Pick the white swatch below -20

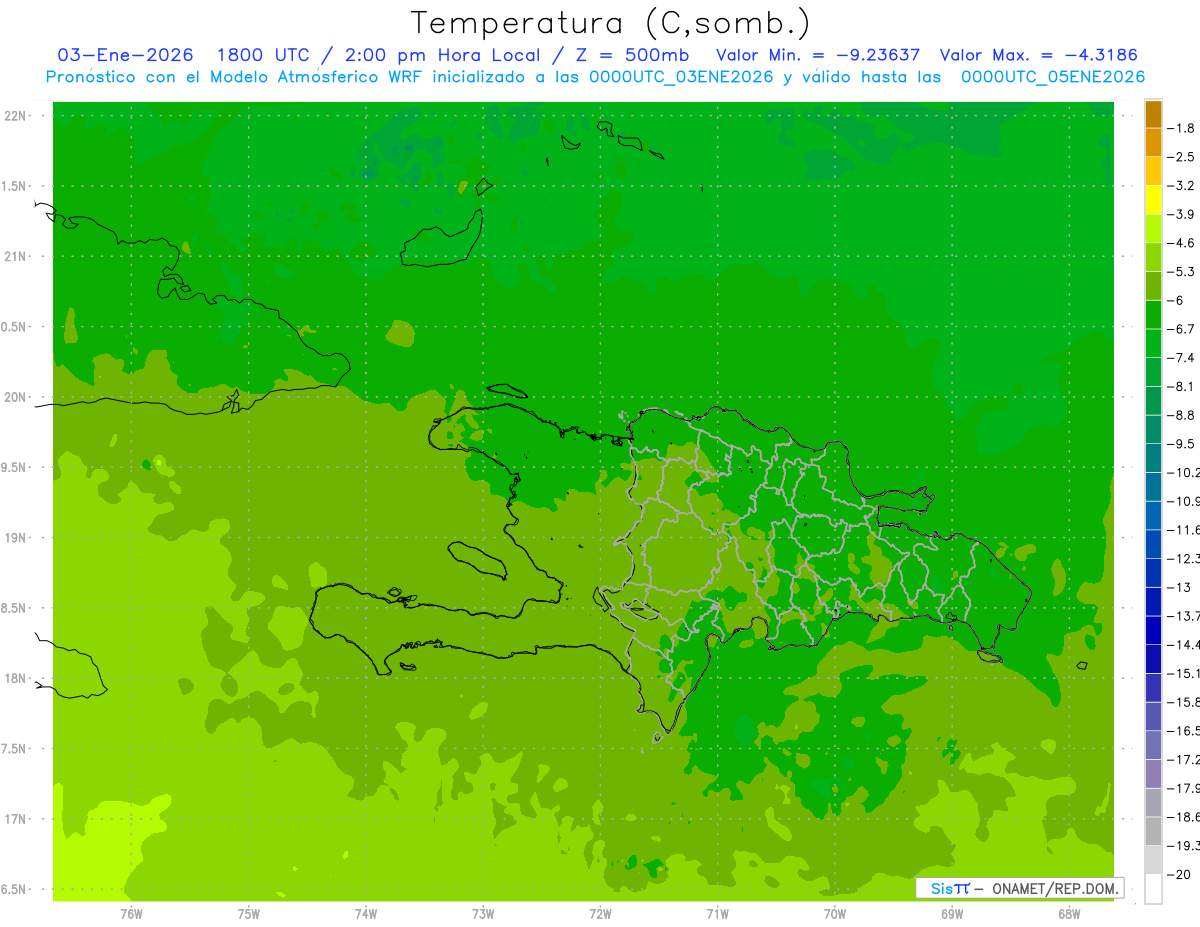pyautogui.click(x=1153, y=889)
